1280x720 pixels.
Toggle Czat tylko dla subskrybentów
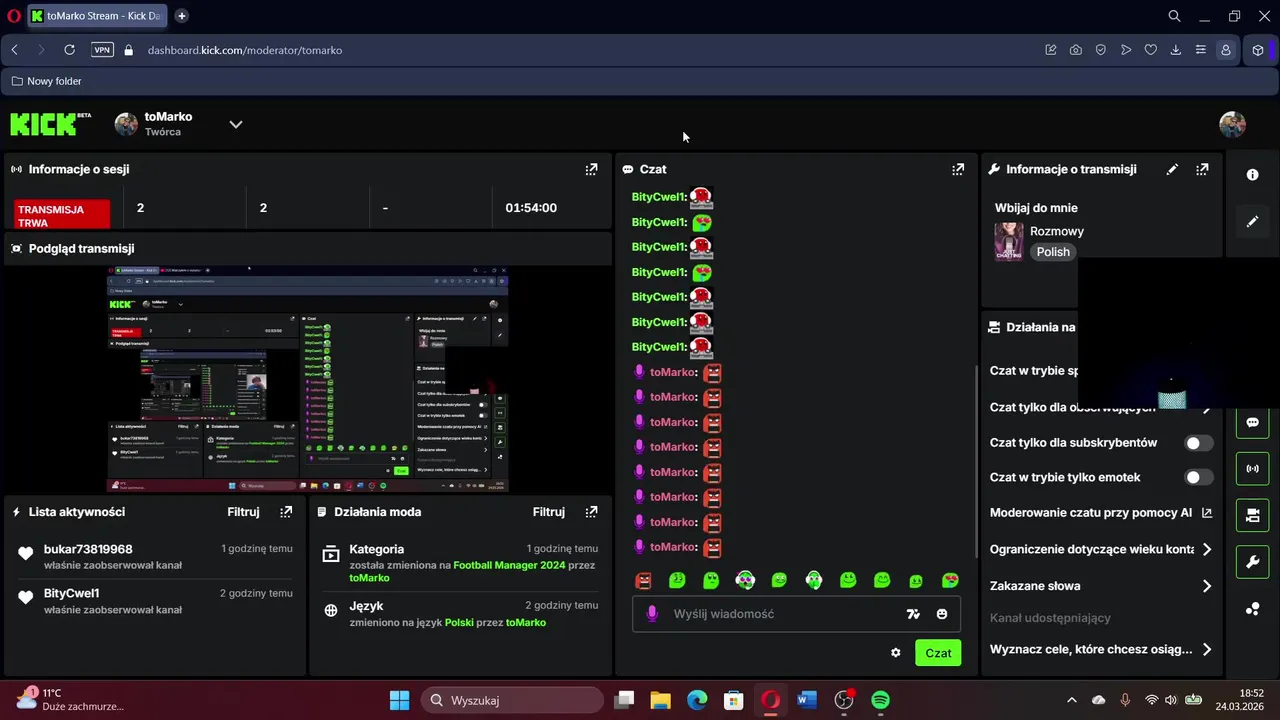point(1199,443)
